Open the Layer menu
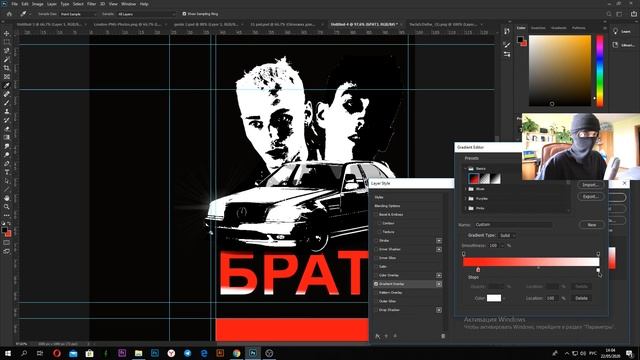This screenshot has width=640, height=360. coord(52,4)
